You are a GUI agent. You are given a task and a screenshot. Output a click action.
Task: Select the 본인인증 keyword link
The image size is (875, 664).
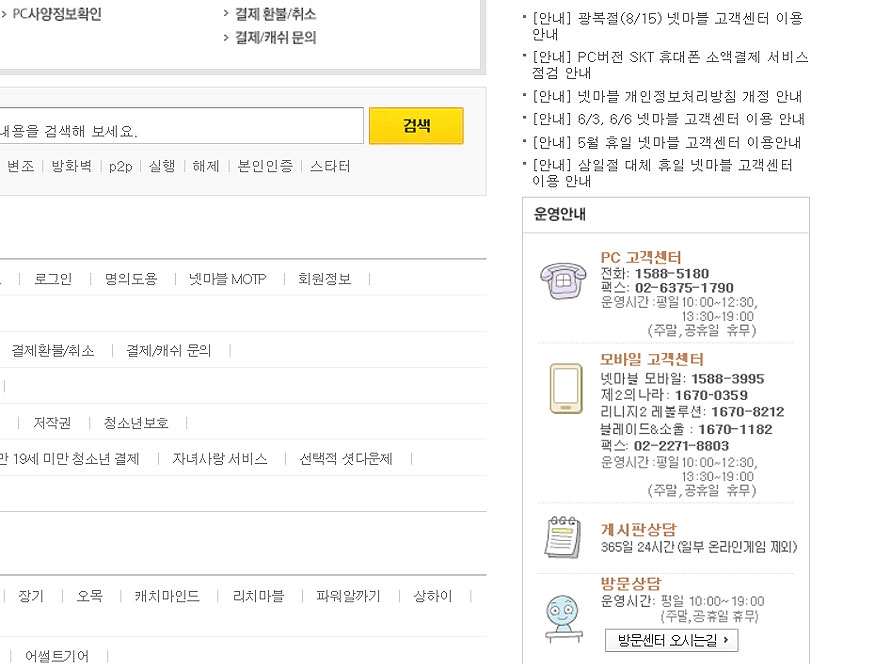[265, 166]
